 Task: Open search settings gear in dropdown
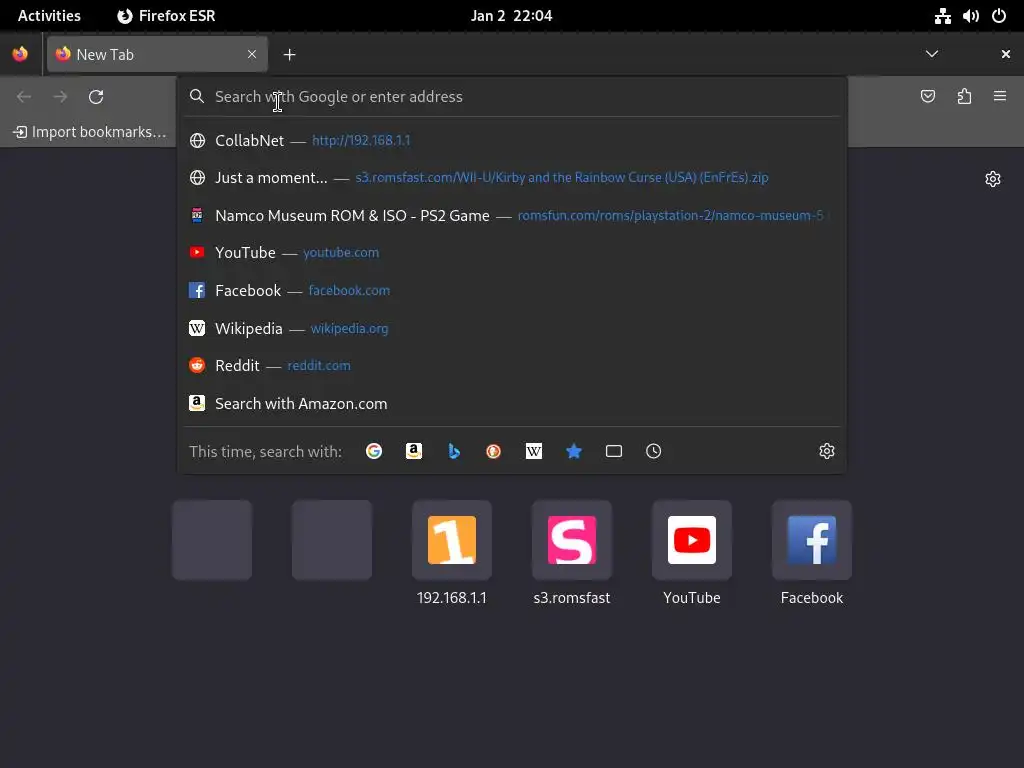[x=827, y=451]
